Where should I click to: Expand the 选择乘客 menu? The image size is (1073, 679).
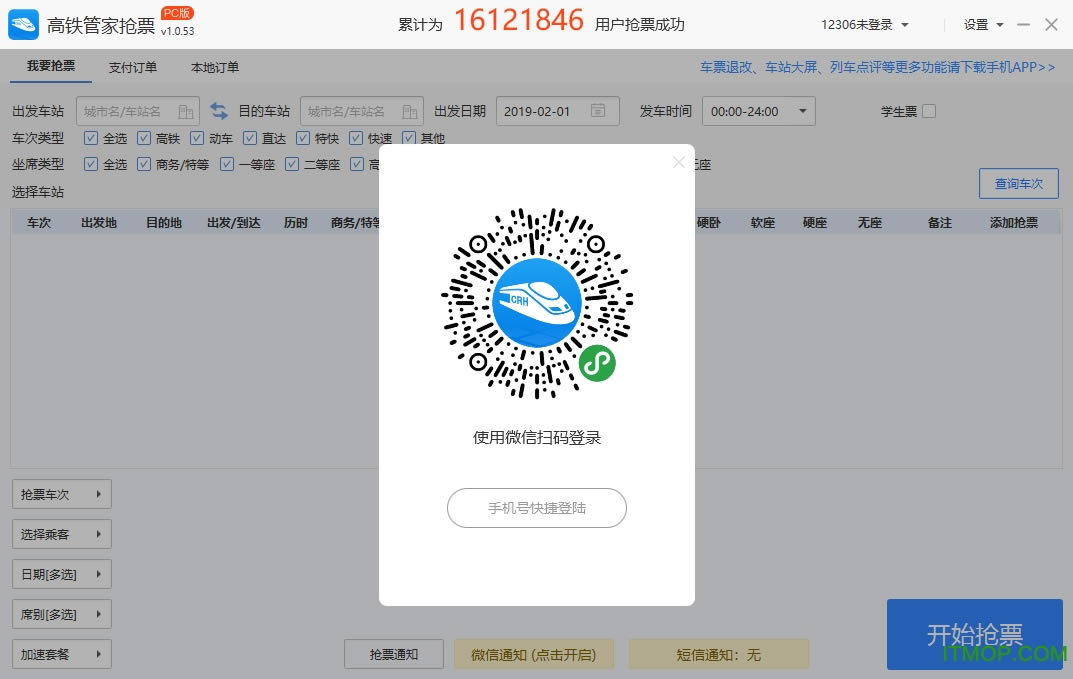pyautogui.click(x=62, y=534)
